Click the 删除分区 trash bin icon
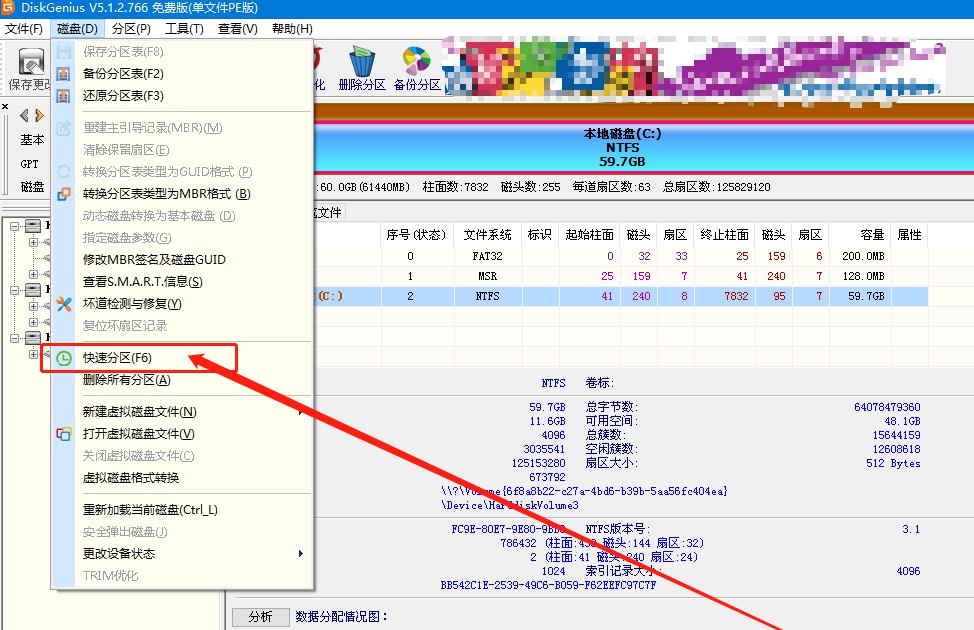The height and width of the screenshot is (630, 974). click(362, 61)
